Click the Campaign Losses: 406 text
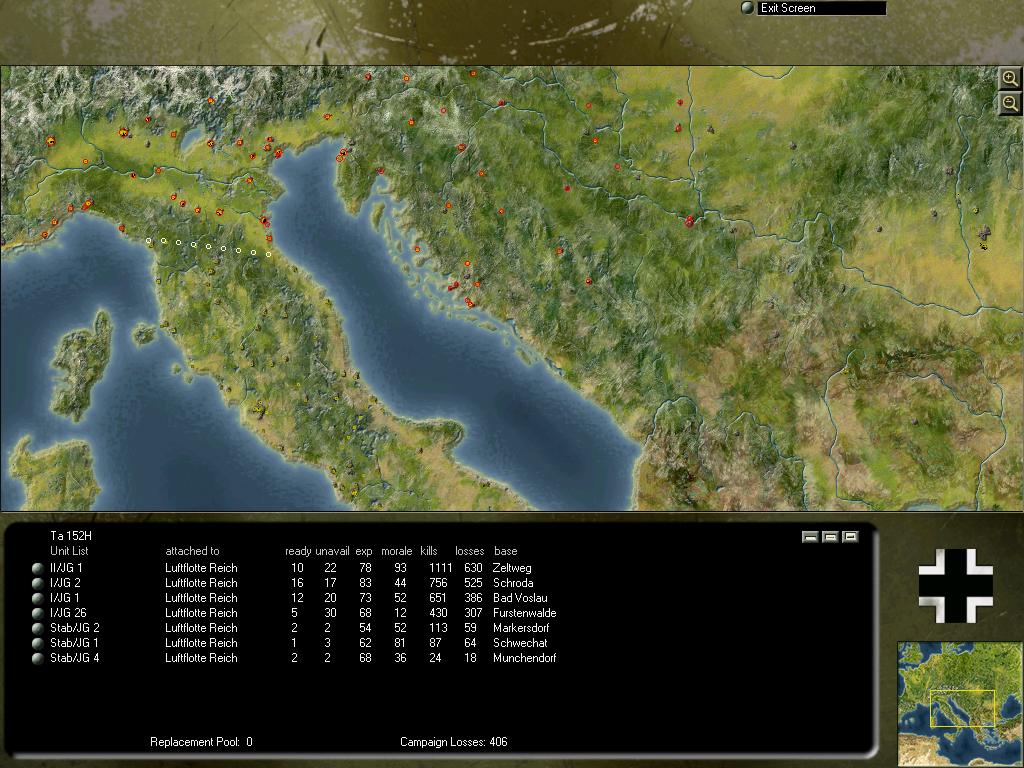Viewport: 1024px width, 768px height. (x=454, y=742)
